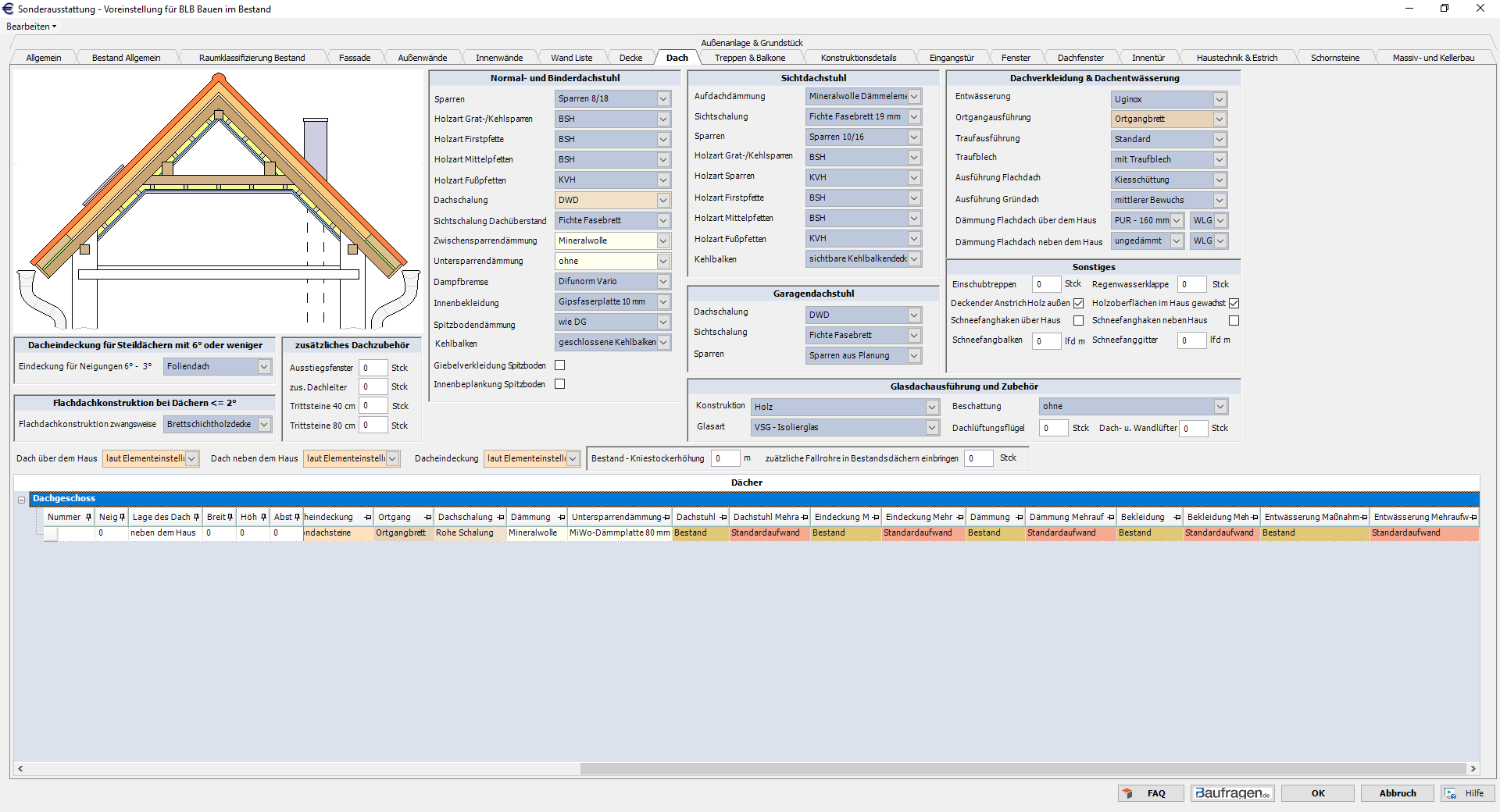Viewport: 1500px width, 812px height.
Task: Click the pin icon on Dachstuhl column
Action: pyautogui.click(x=723, y=518)
